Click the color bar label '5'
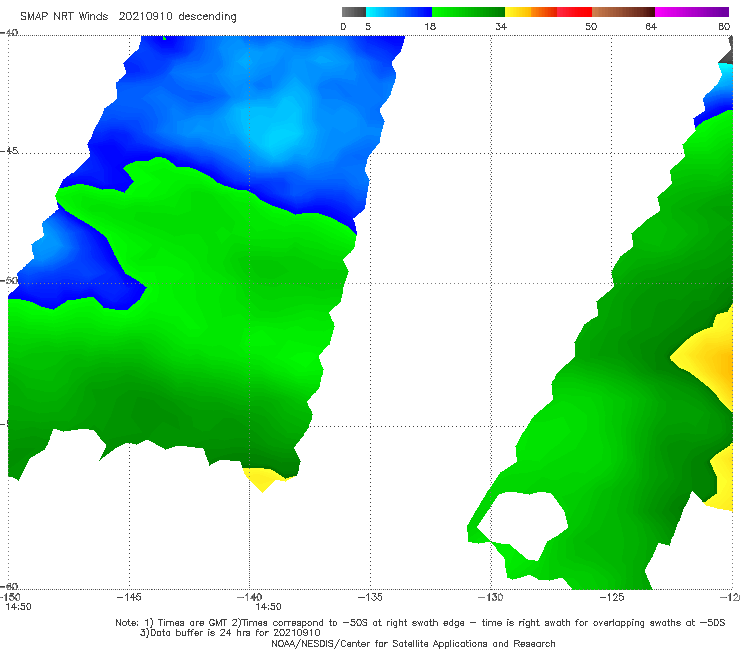740x650 pixels. click(x=368, y=27)
